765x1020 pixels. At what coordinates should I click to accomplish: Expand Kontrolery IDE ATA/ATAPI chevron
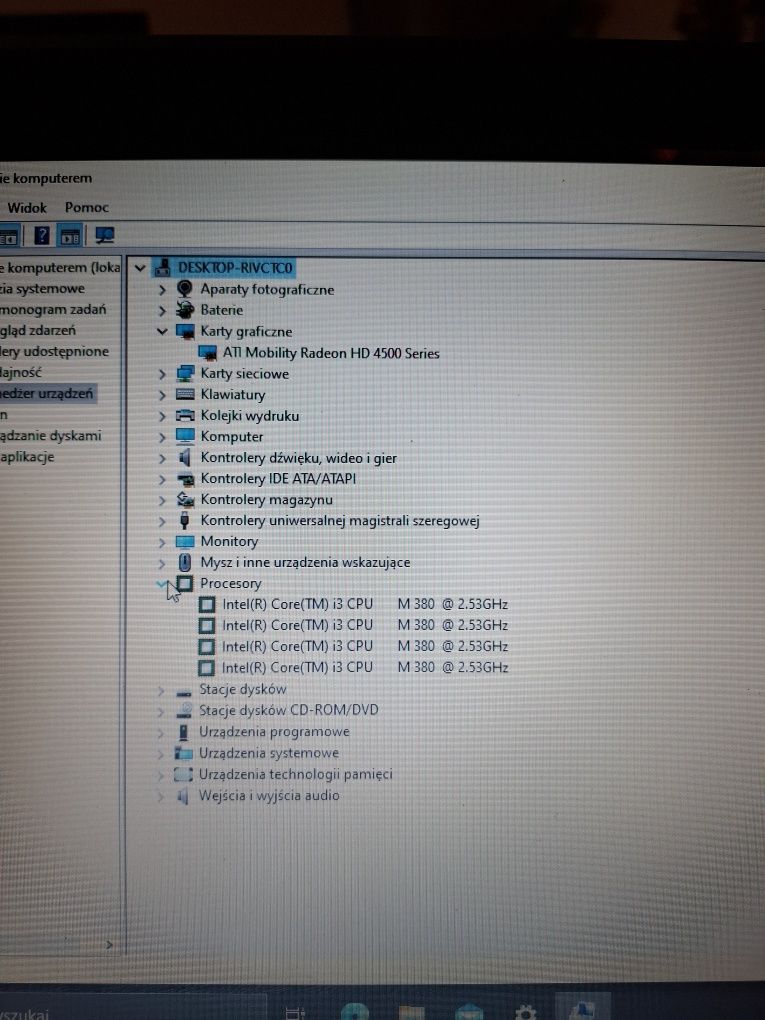[163, 479]
